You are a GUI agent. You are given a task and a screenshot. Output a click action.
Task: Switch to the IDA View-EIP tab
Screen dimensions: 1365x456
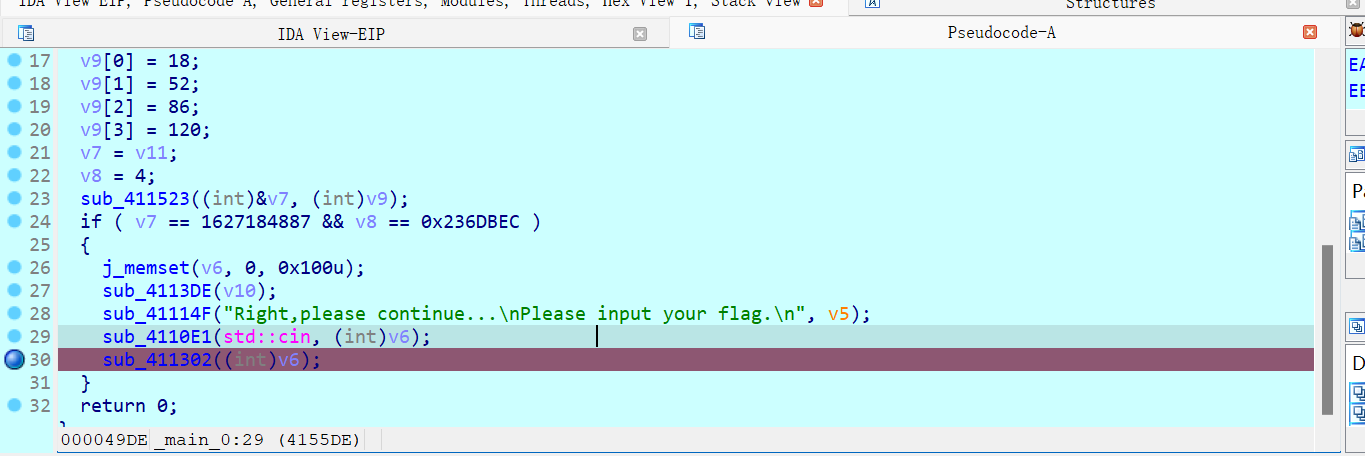[x=330, y=35]
